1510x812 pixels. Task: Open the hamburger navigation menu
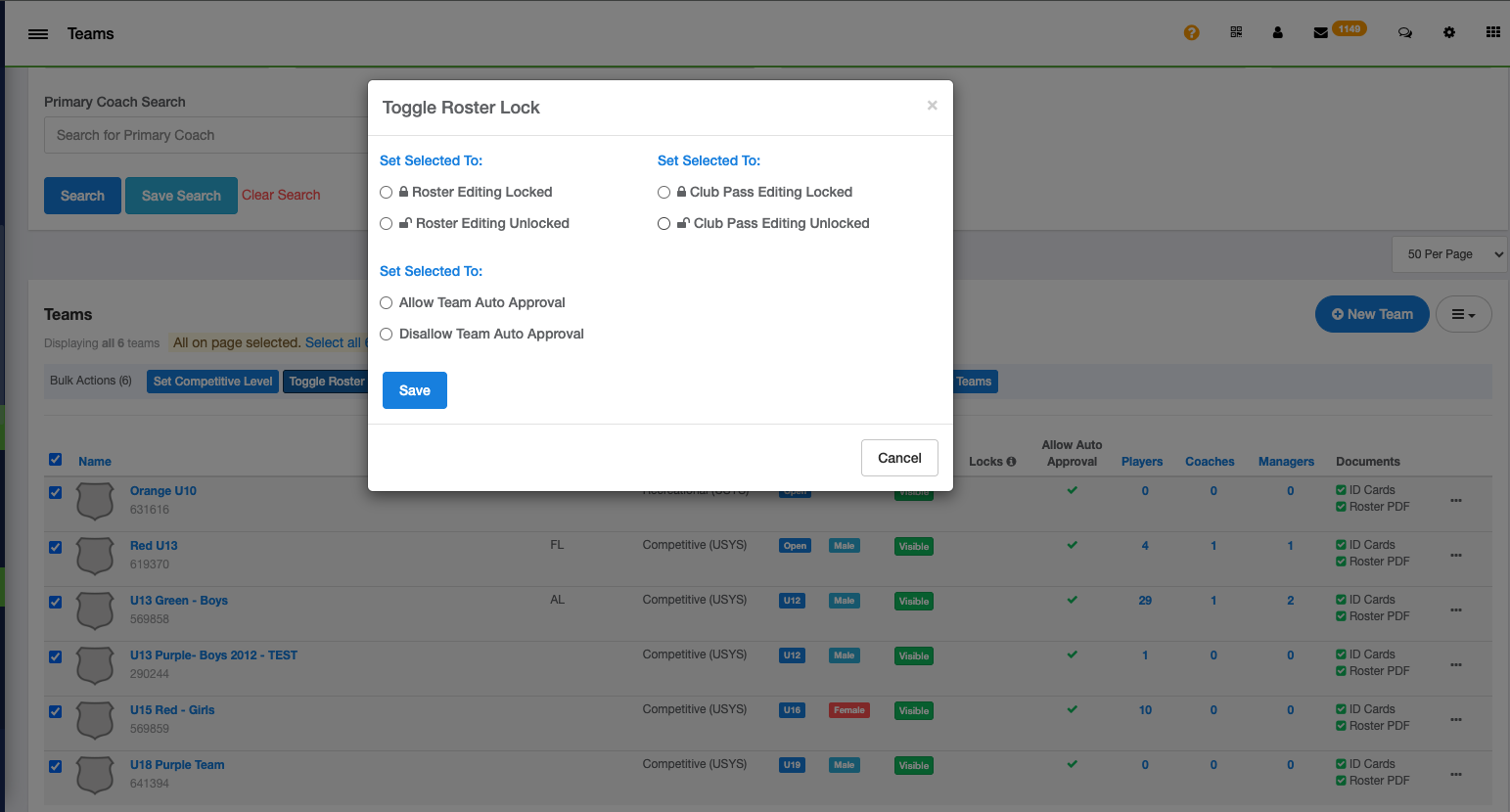click(x=38, y=34)
